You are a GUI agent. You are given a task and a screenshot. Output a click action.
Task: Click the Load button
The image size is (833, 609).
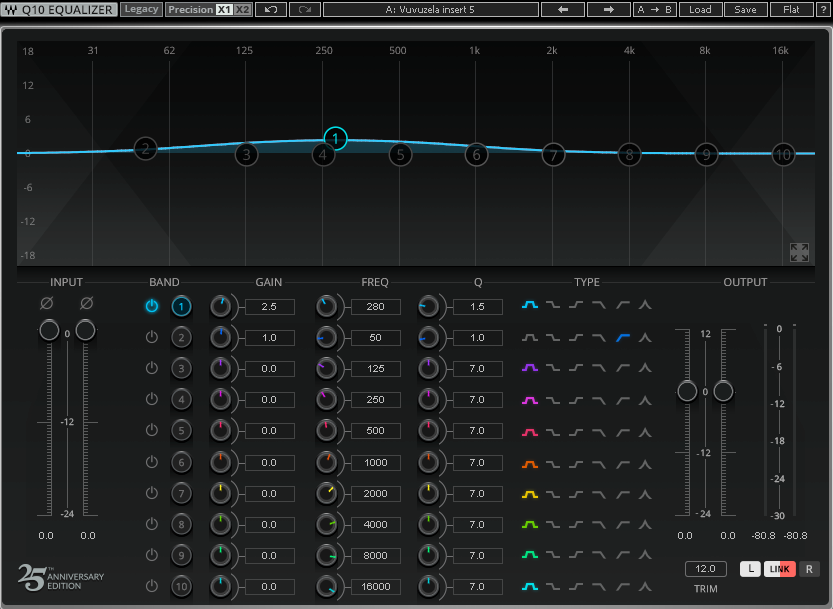point(700,10)
